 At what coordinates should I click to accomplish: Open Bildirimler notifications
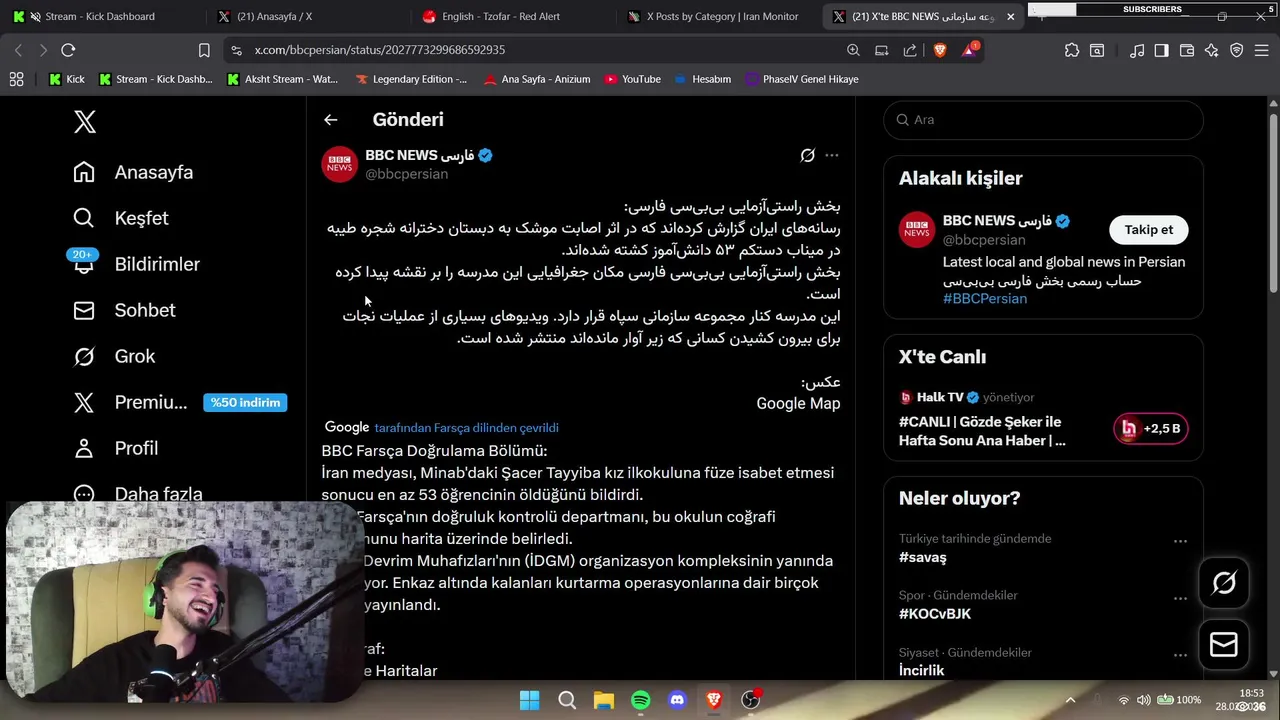pos(136,264)
